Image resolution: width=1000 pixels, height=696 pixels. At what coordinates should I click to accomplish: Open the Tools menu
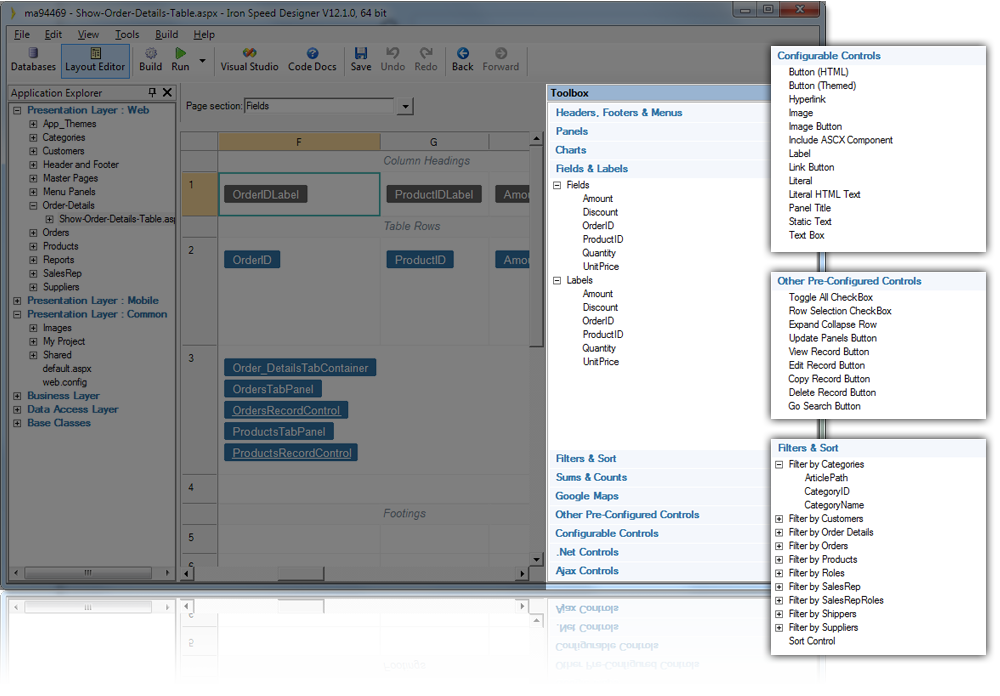128,33
